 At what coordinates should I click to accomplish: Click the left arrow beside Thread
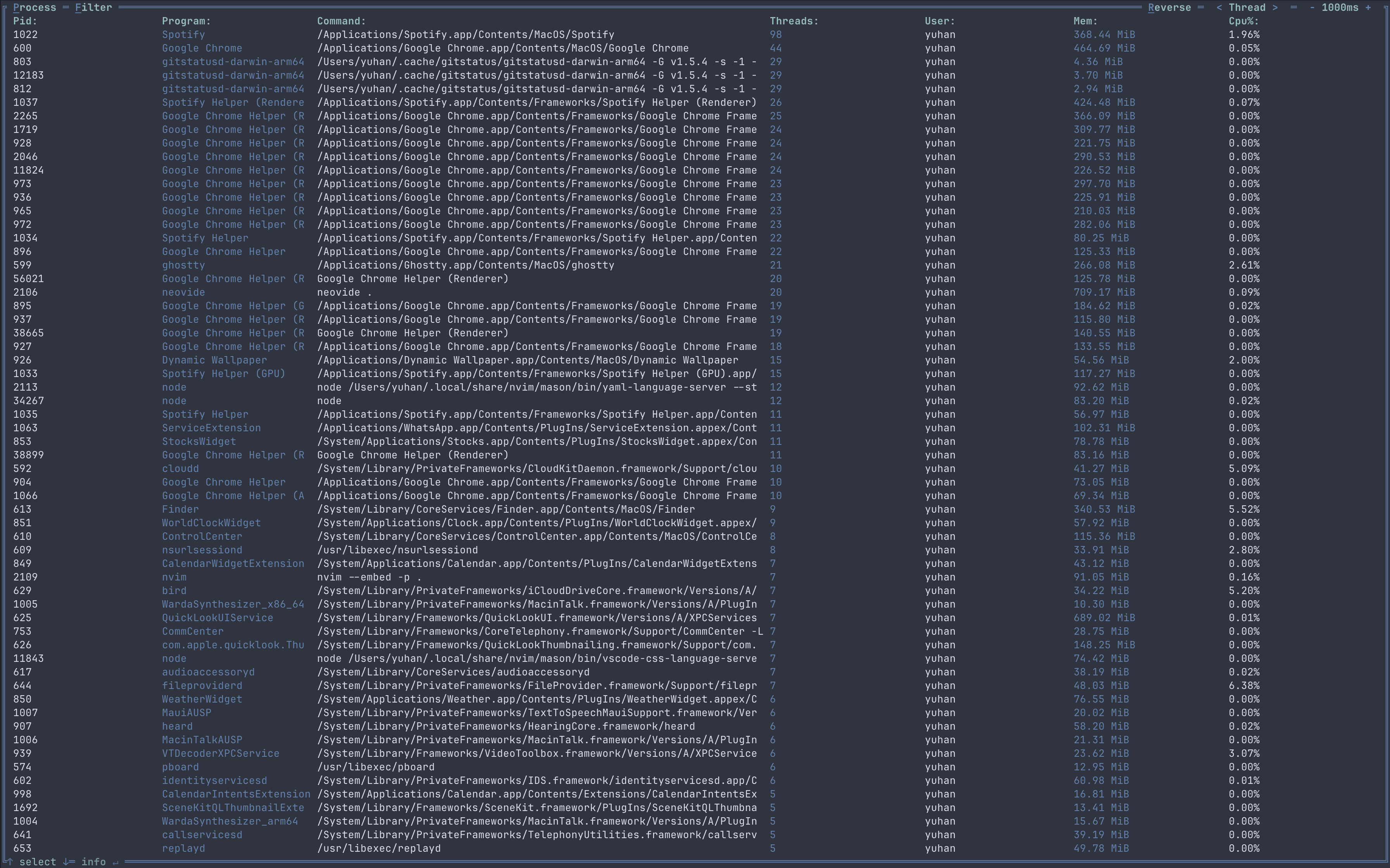point(1219,7)
